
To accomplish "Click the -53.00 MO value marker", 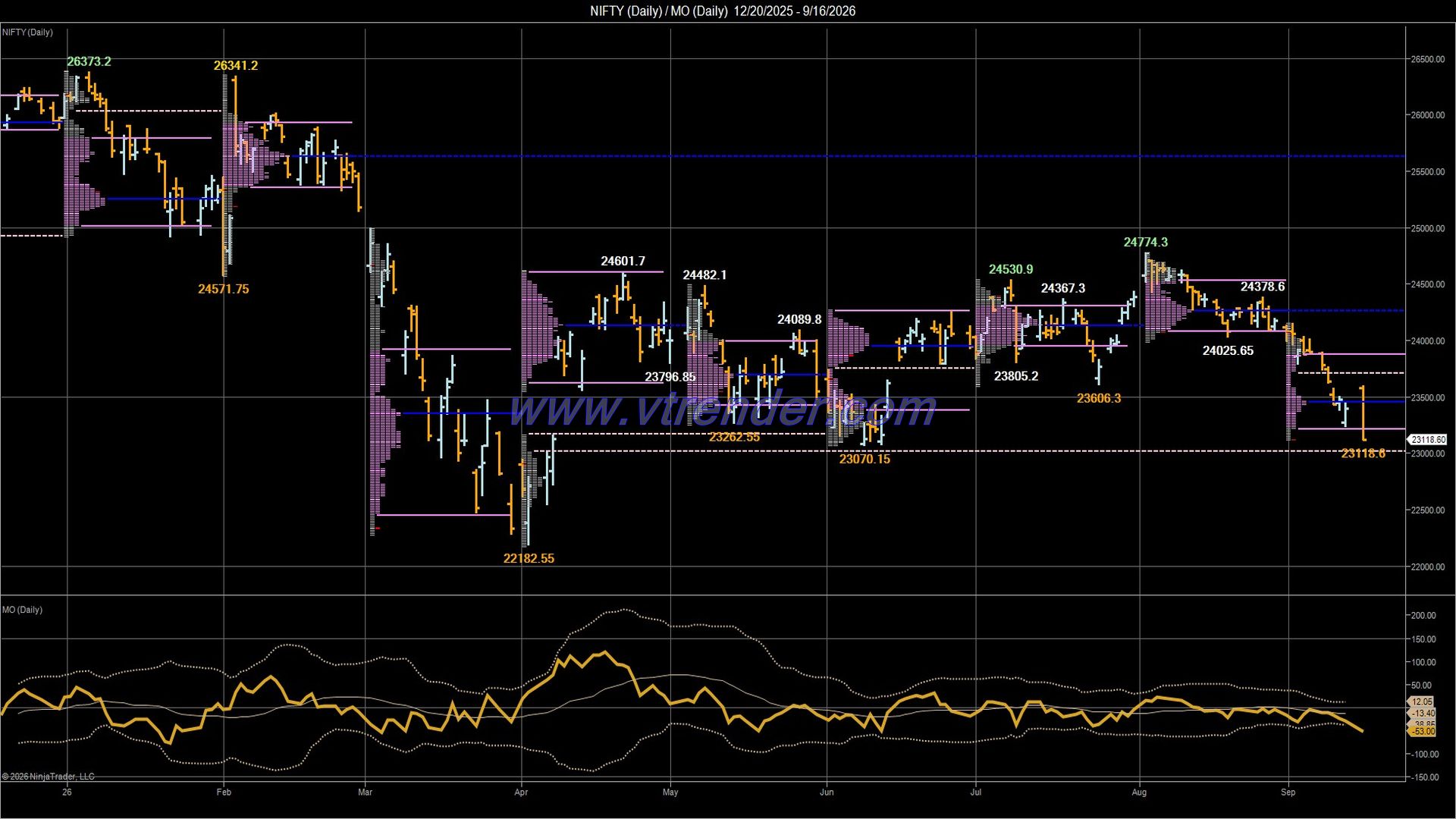I will (x=1422, y=732).
